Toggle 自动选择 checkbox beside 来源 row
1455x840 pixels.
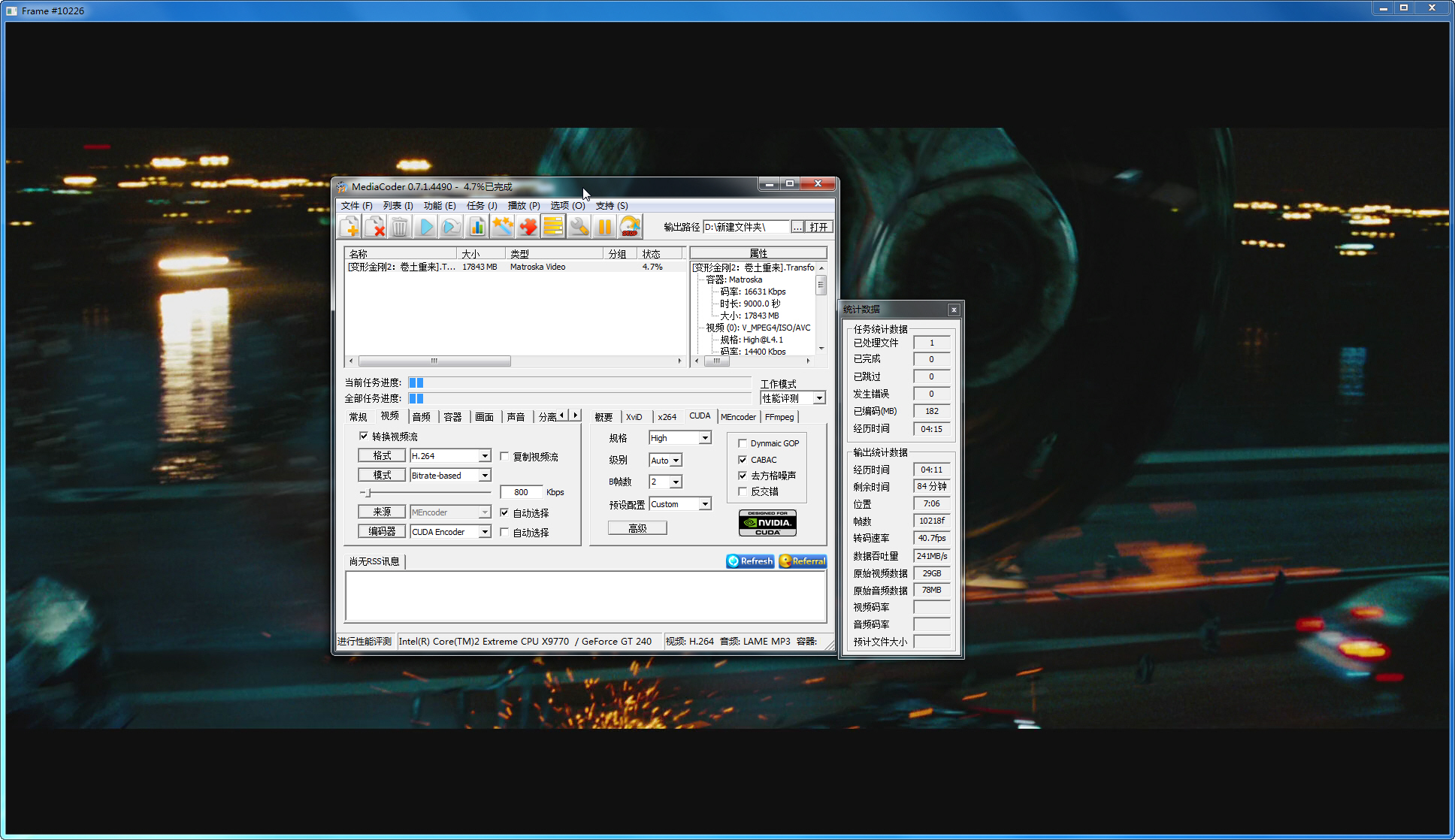[x=504, y=512]
